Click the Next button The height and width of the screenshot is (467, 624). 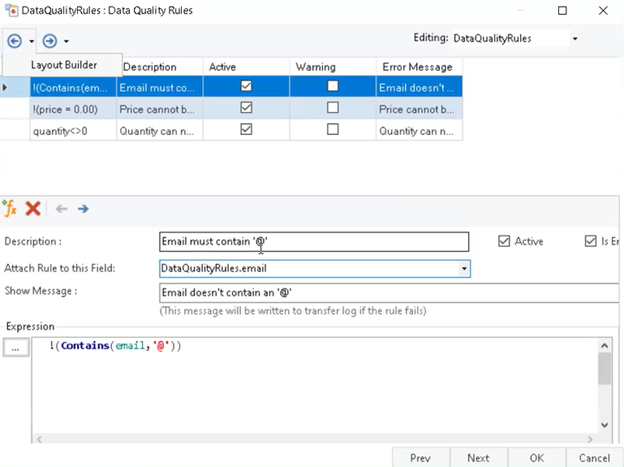[478, 457]
